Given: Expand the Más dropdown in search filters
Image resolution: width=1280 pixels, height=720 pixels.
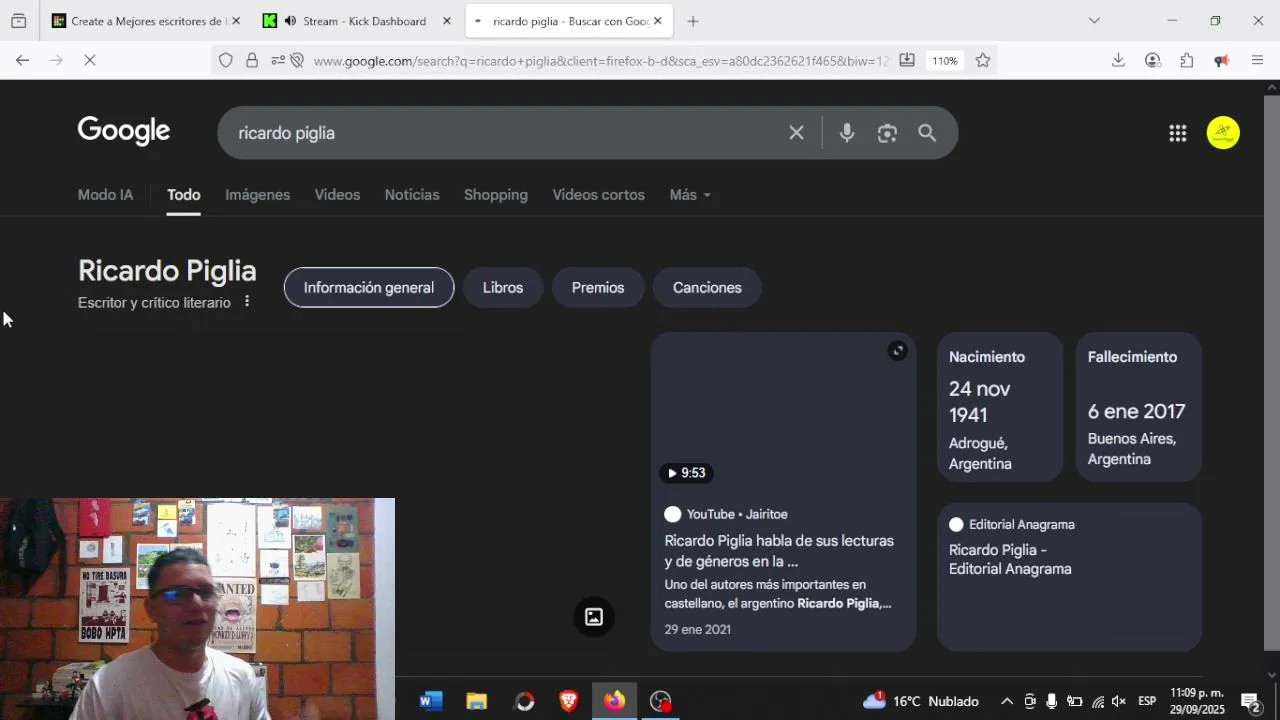Looking at the screenshot, I should pos(690,195).
